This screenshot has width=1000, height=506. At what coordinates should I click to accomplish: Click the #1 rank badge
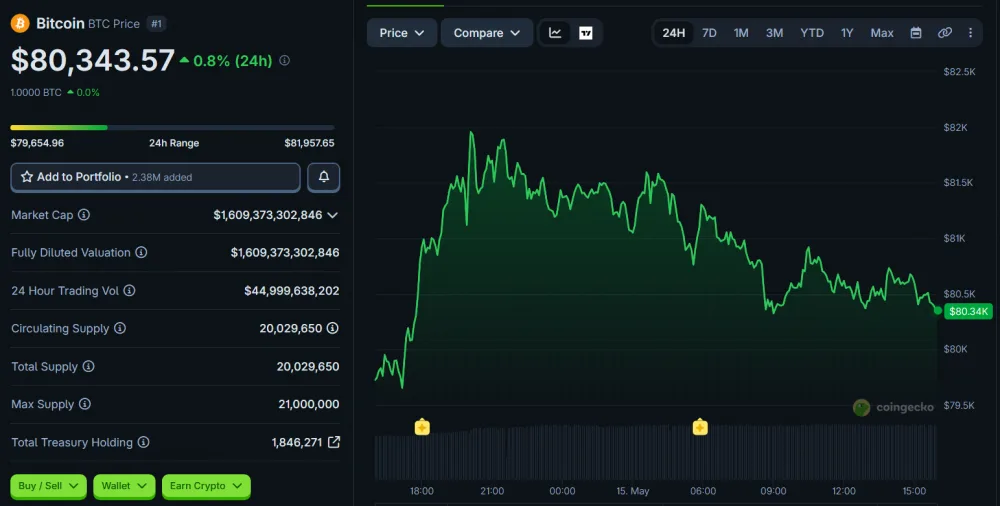click(x=156, y=24)
